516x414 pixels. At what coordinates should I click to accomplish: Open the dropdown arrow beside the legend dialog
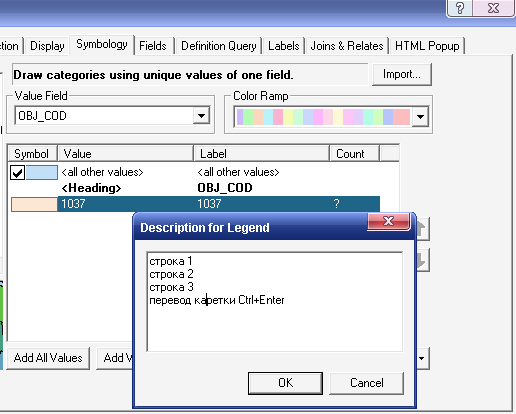point(423,358)
